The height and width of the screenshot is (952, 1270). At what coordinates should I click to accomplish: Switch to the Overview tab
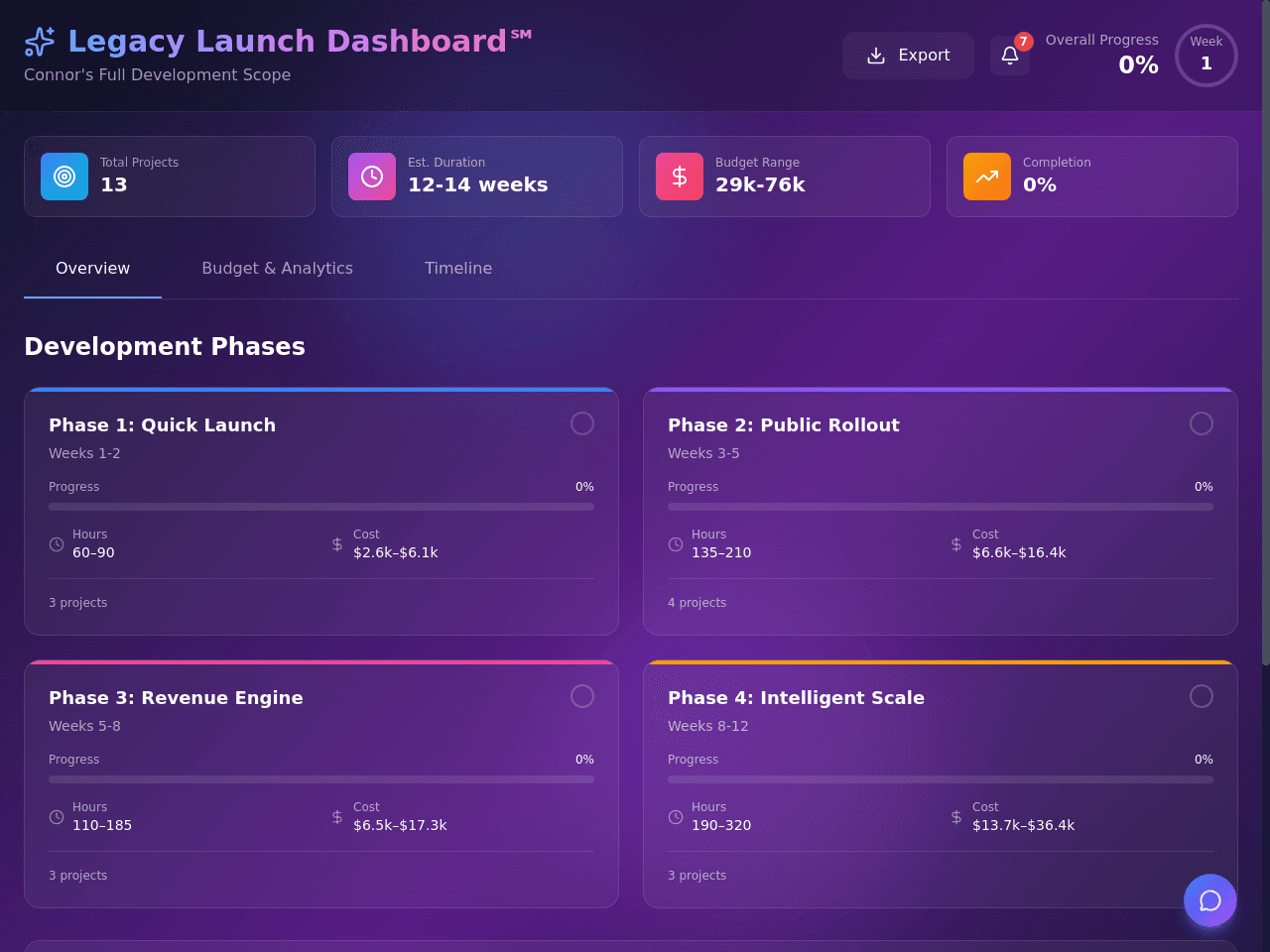click(92, 269)
